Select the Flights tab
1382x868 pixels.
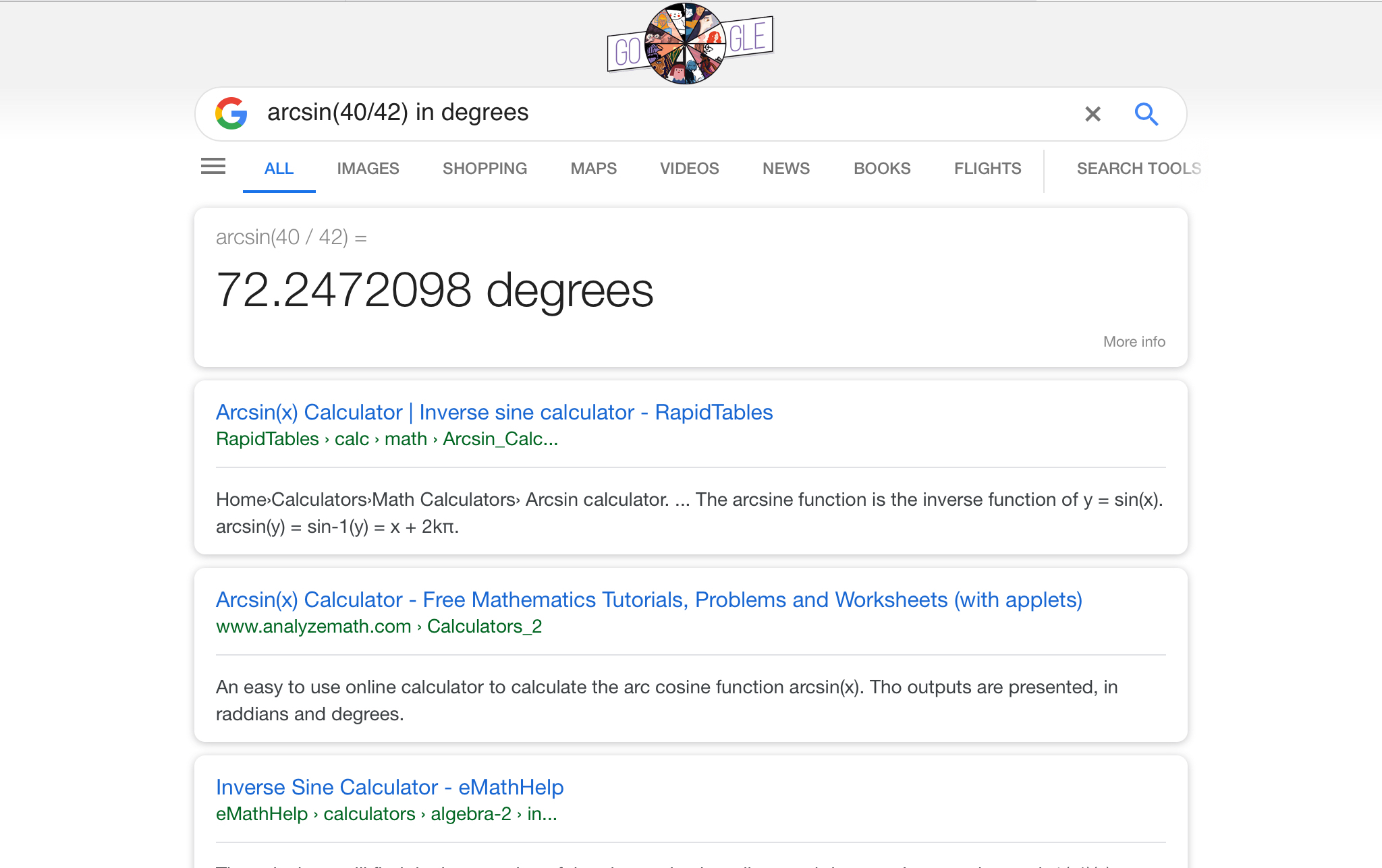point(987,169)
